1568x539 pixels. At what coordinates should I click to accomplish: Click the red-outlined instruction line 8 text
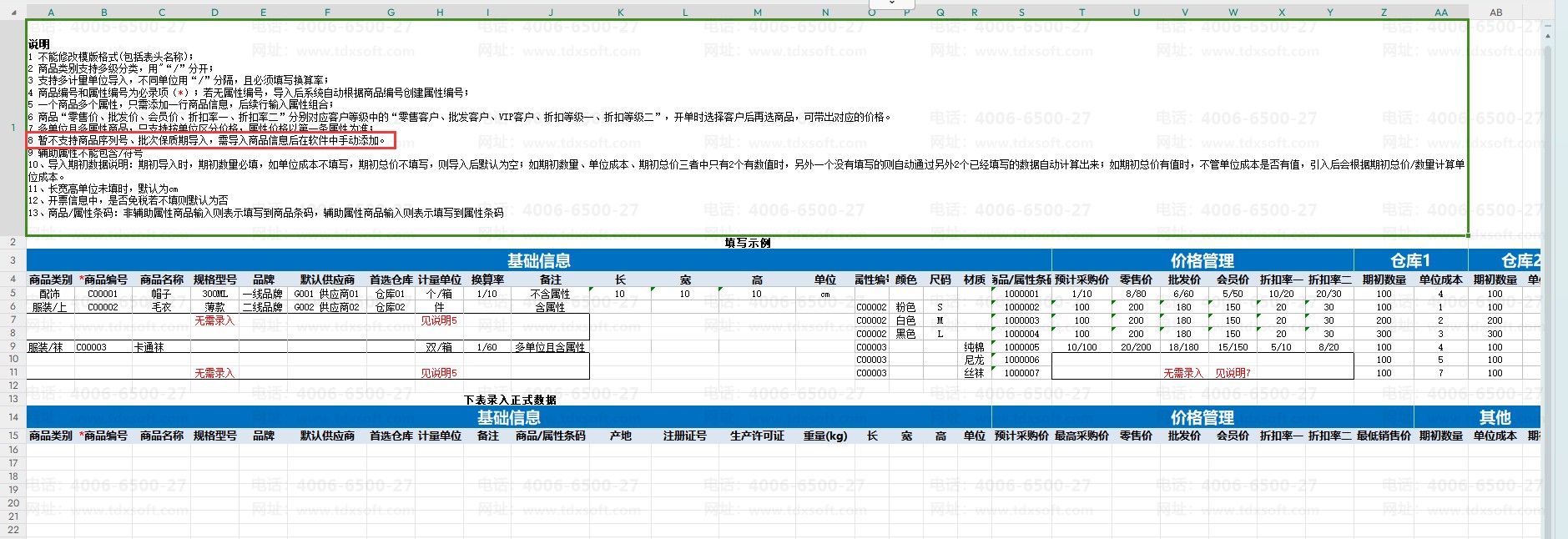(210, 140)
